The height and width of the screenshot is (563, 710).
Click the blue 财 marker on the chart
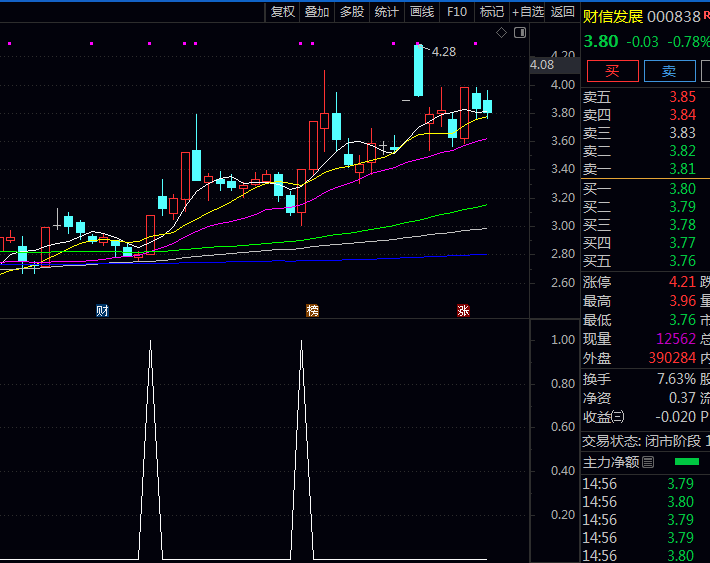point(102,311)
